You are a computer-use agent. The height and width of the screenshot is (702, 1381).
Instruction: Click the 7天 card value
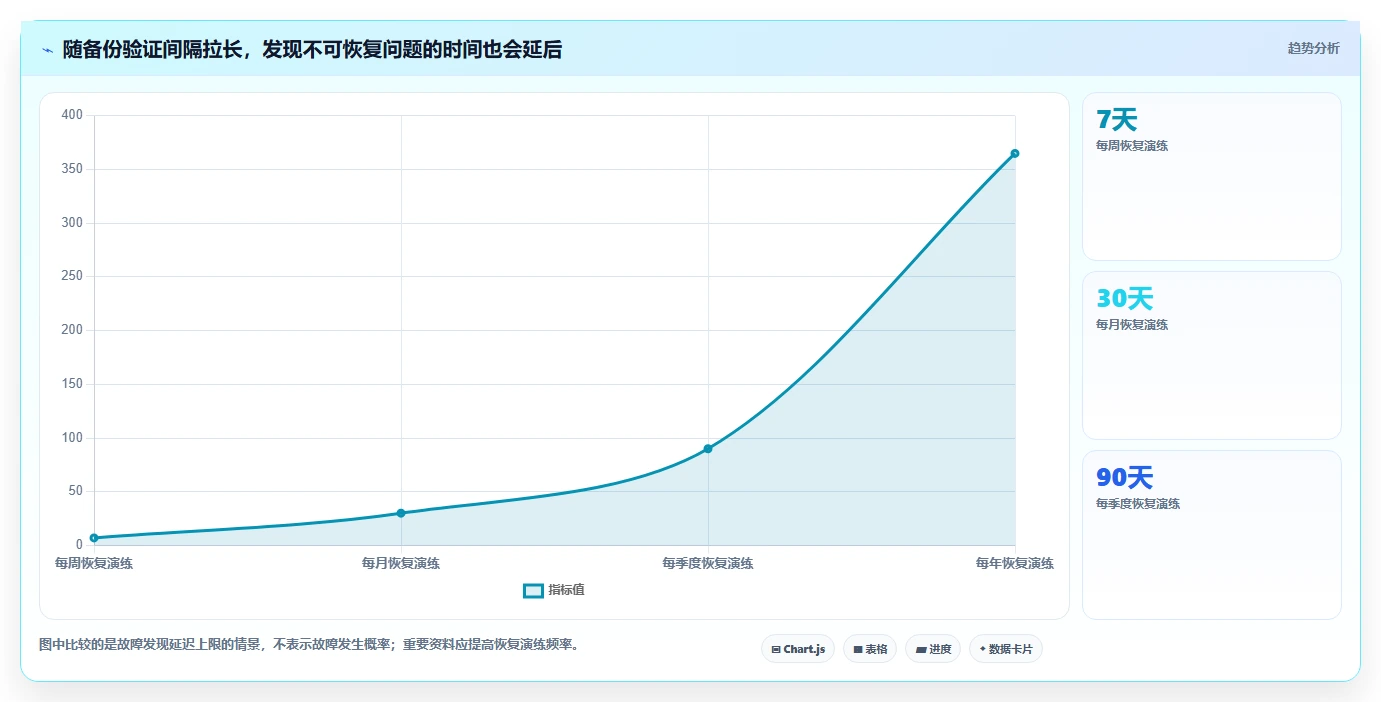(1117, 120)
